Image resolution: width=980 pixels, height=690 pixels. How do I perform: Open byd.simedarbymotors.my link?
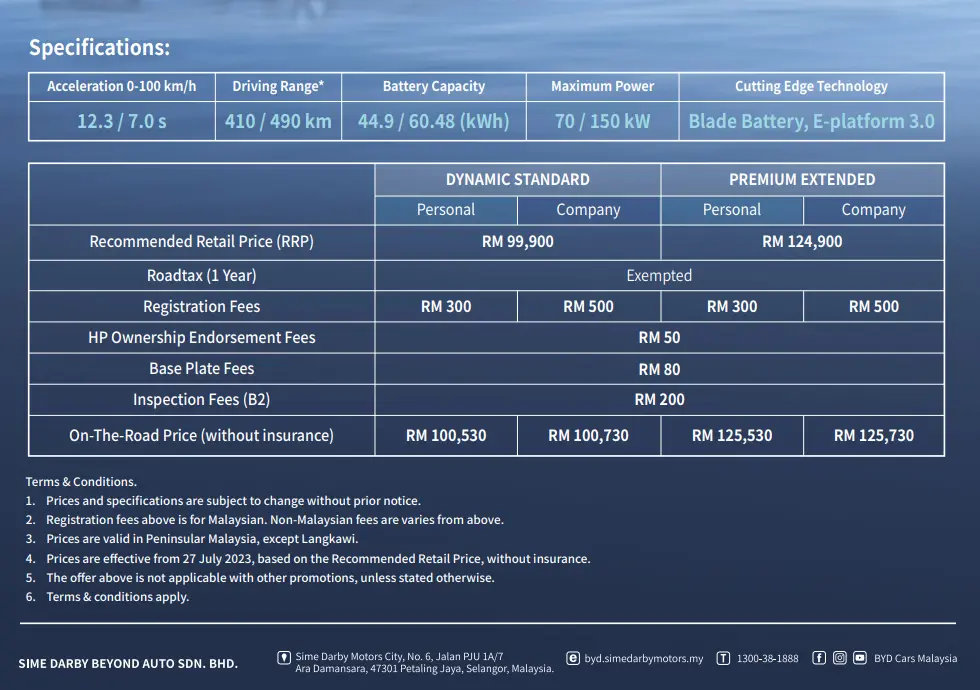click(643, 659)
